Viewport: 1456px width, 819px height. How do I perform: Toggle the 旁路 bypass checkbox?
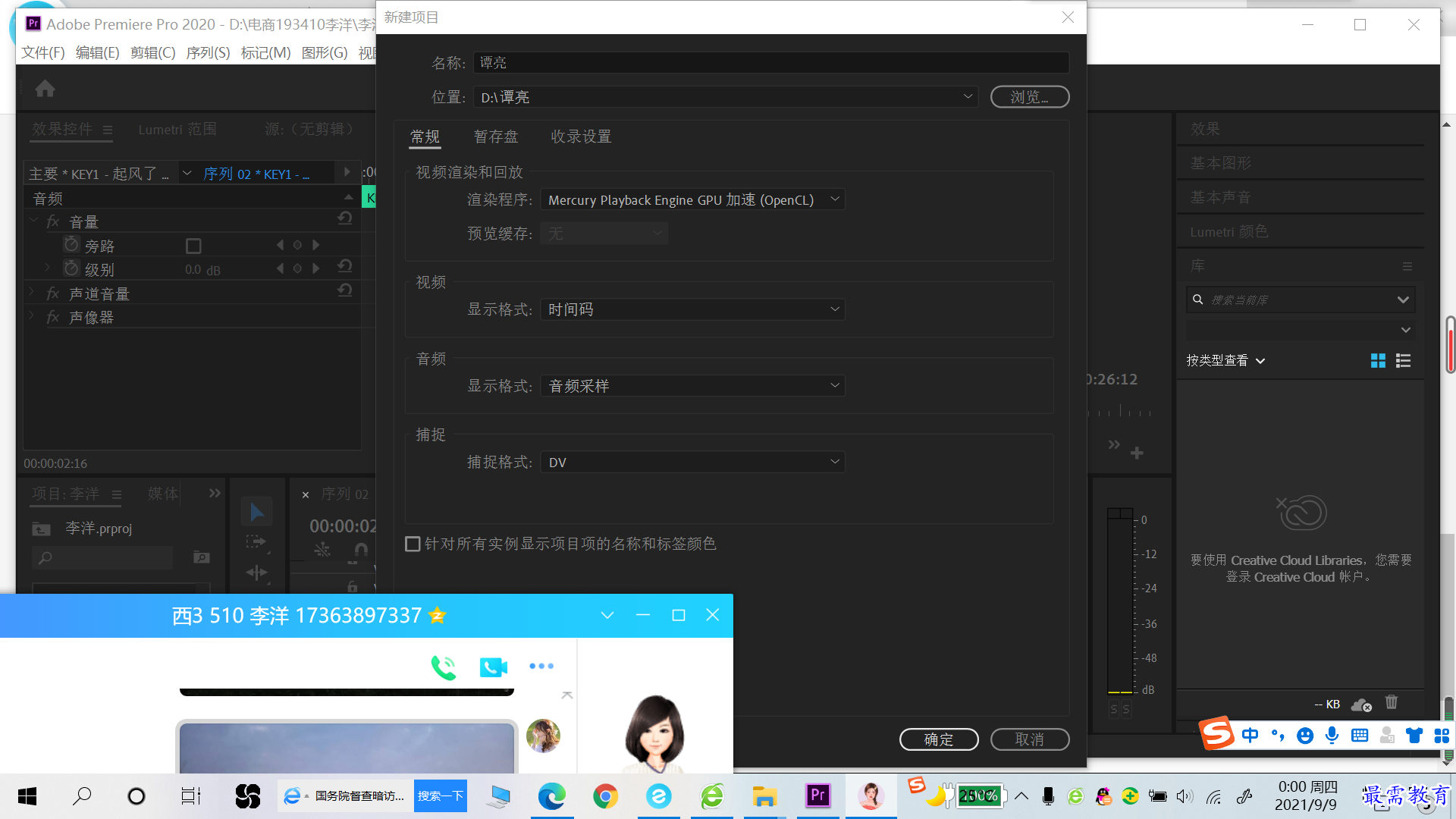tap(193, 246)
